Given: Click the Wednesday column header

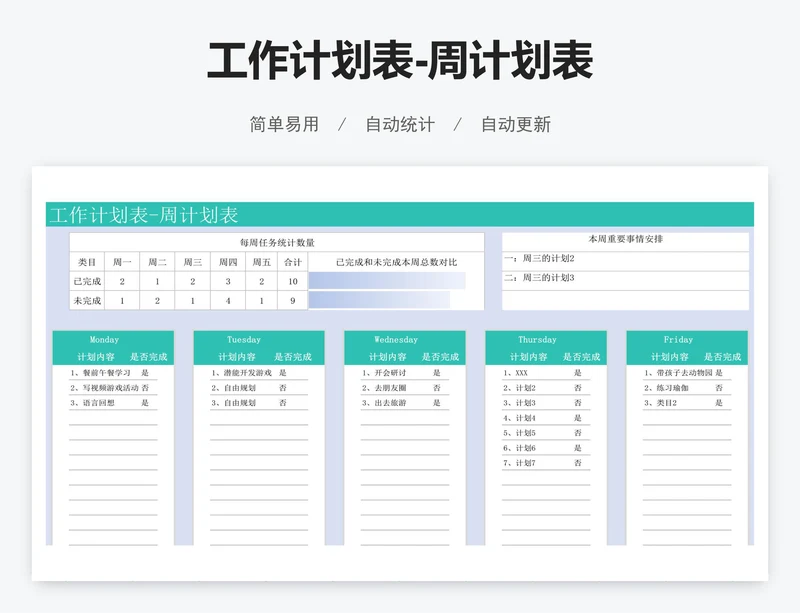Looking at the screenshot, I should click(396, 339).
